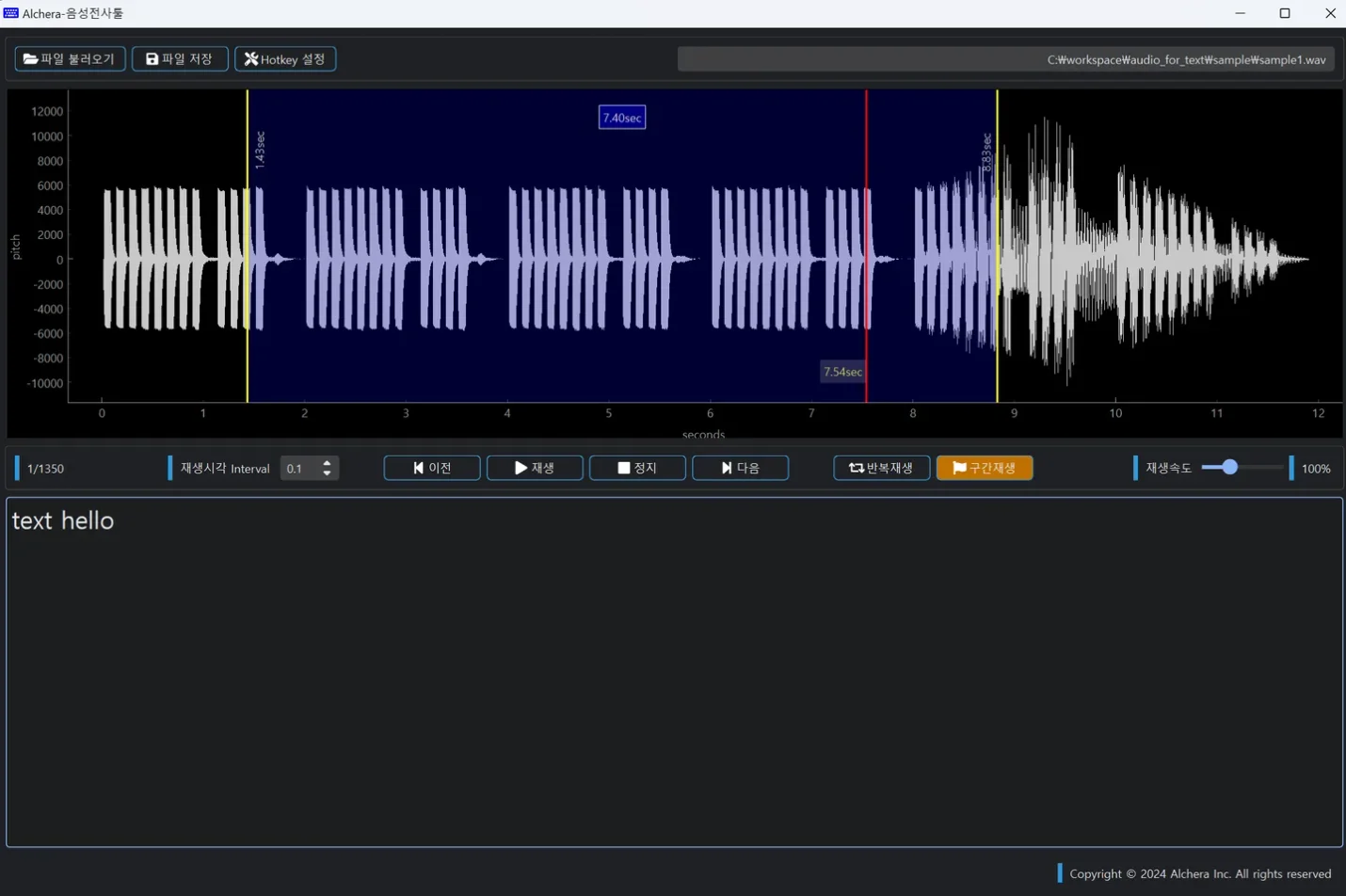Image resolution: width=1346 pixels, height=896 pixels.
Task: Click the 7.40sec region duration label
Action: tap(622, 118)
